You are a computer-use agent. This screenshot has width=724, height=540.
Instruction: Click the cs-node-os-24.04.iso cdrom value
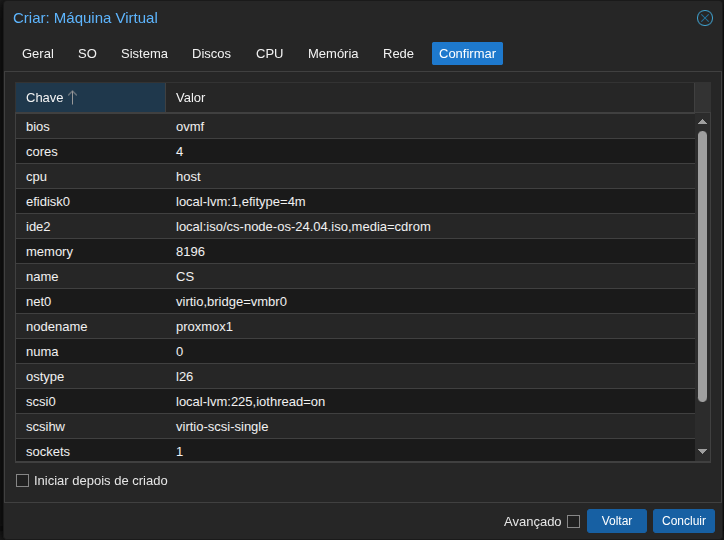pyautogui.click(x=303, y=227)
